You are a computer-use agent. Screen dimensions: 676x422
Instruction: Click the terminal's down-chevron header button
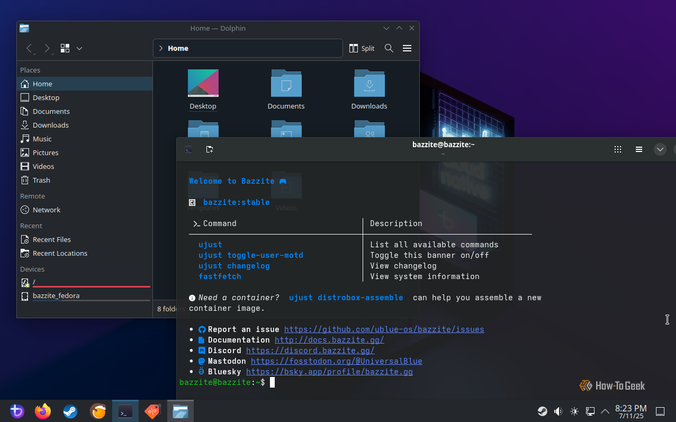tap(660, 149)
